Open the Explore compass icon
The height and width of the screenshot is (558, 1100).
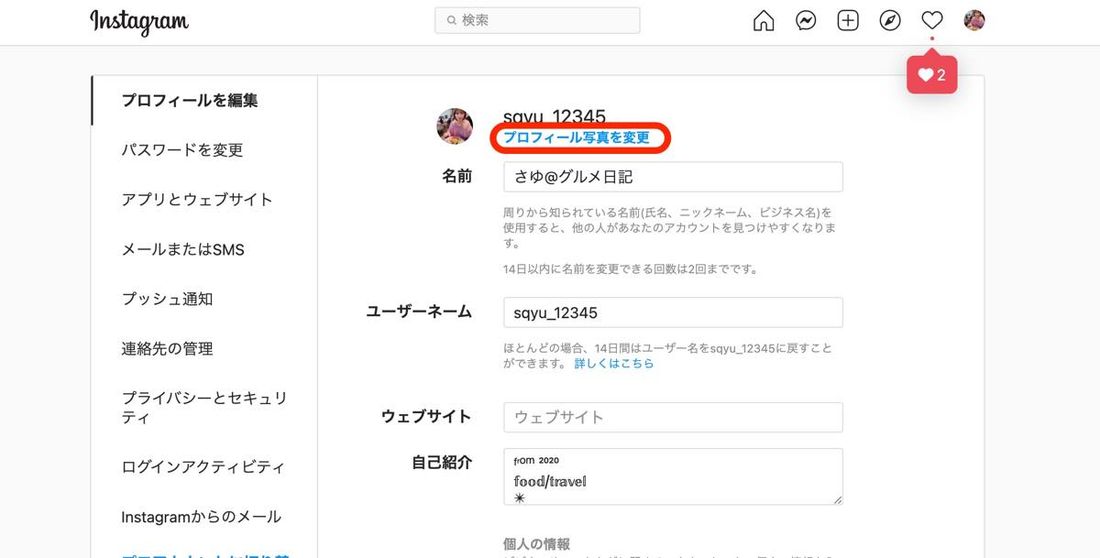tap(890, 21)
